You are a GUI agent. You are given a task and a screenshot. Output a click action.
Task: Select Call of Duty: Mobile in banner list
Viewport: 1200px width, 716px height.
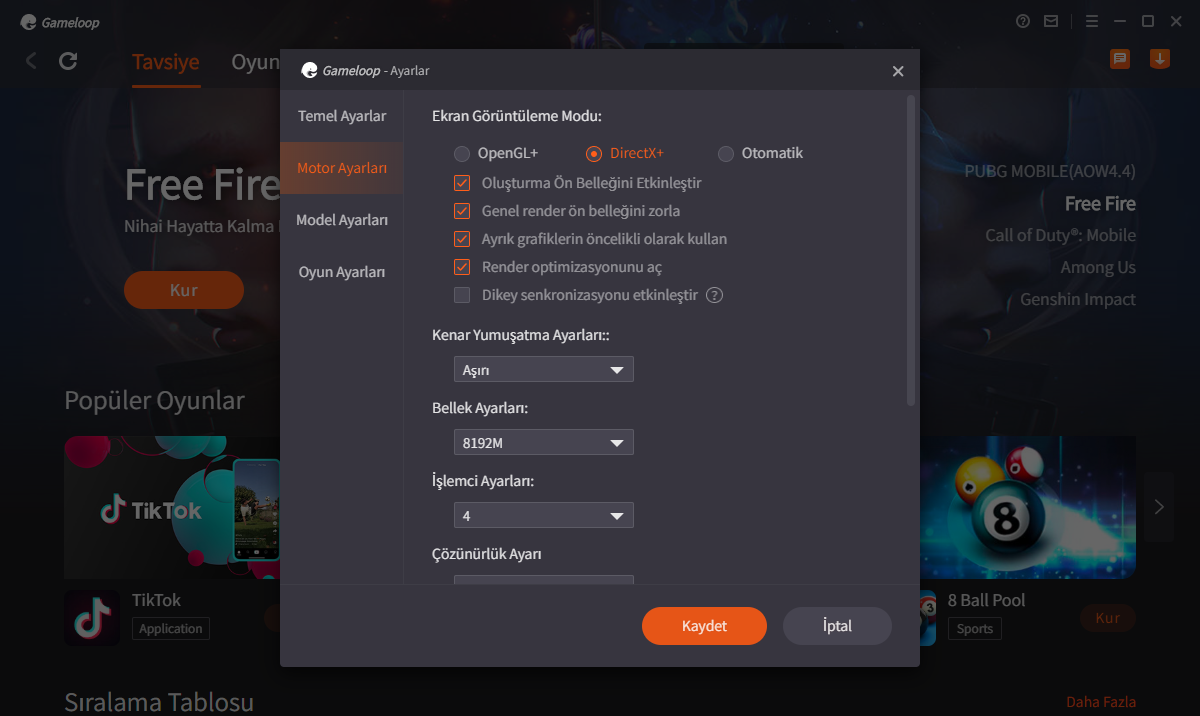point(1061,235)
